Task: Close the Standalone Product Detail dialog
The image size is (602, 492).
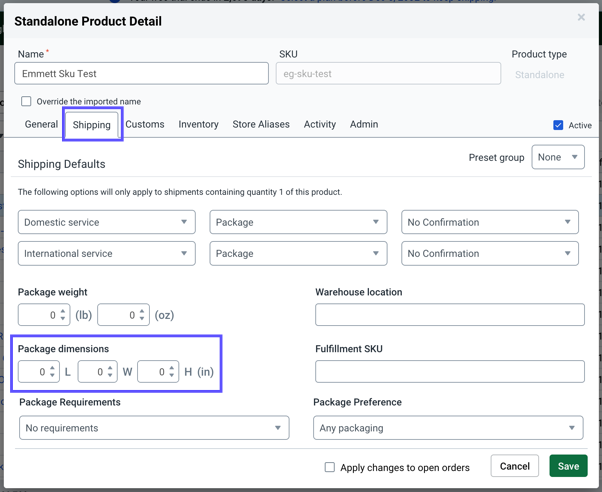Action: point(581,17)
